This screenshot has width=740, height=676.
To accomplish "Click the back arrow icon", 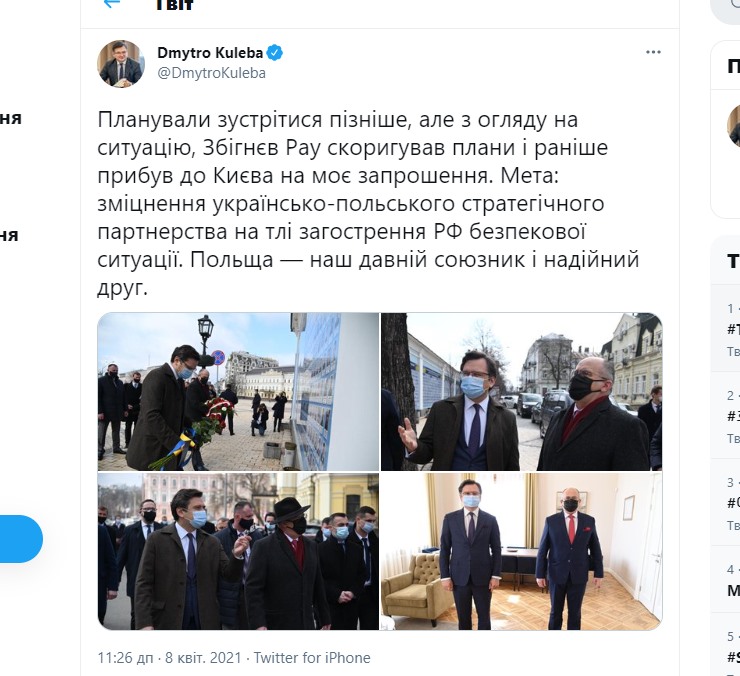I will point(112,4).
